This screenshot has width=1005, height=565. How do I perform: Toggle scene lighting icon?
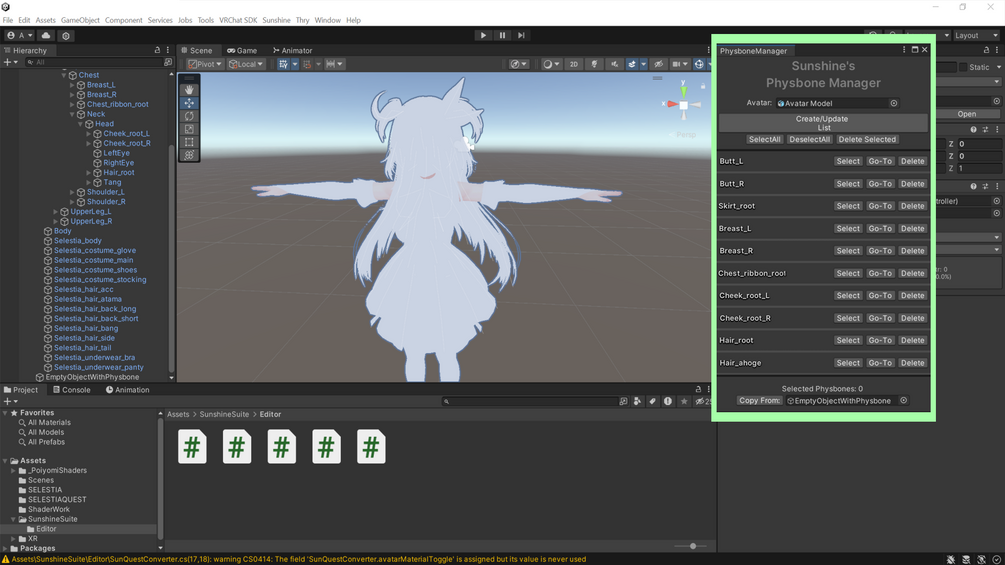[x=594, y=64]
